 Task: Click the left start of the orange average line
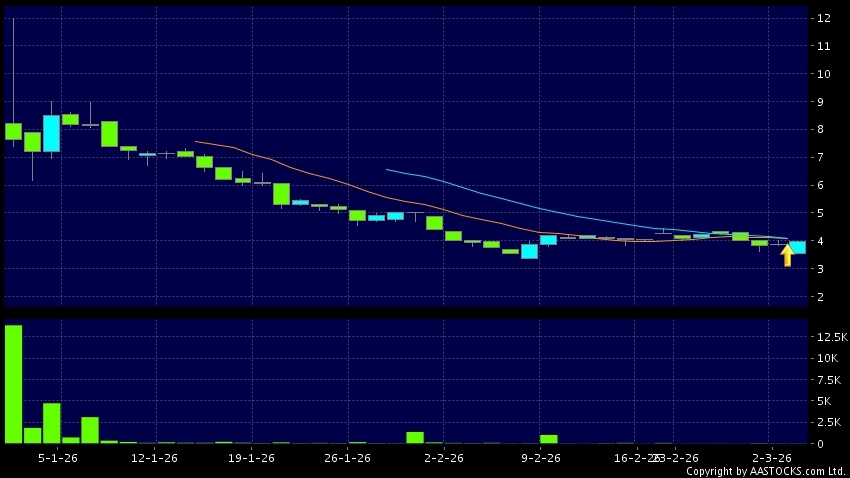coord(195,142)
